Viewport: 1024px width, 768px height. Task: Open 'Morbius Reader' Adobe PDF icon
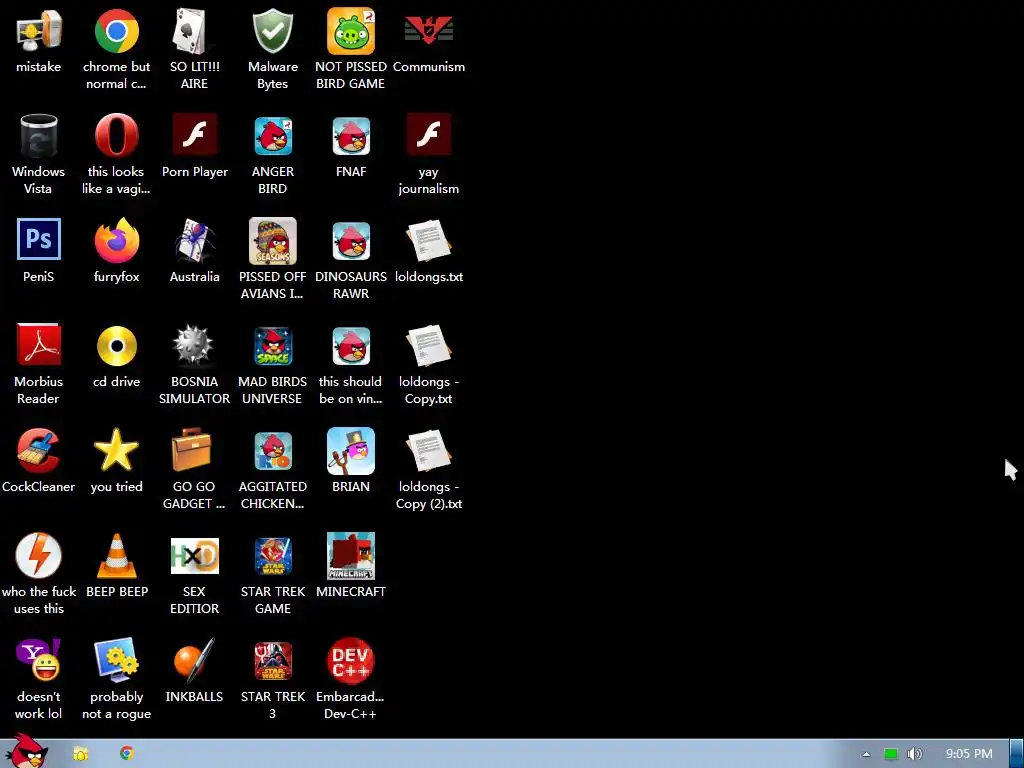point(39,344)
